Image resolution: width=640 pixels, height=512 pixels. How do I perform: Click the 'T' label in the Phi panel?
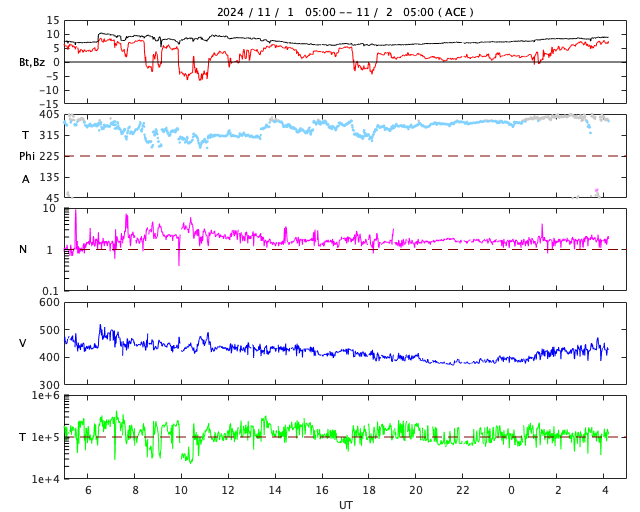tap(25, 135)
